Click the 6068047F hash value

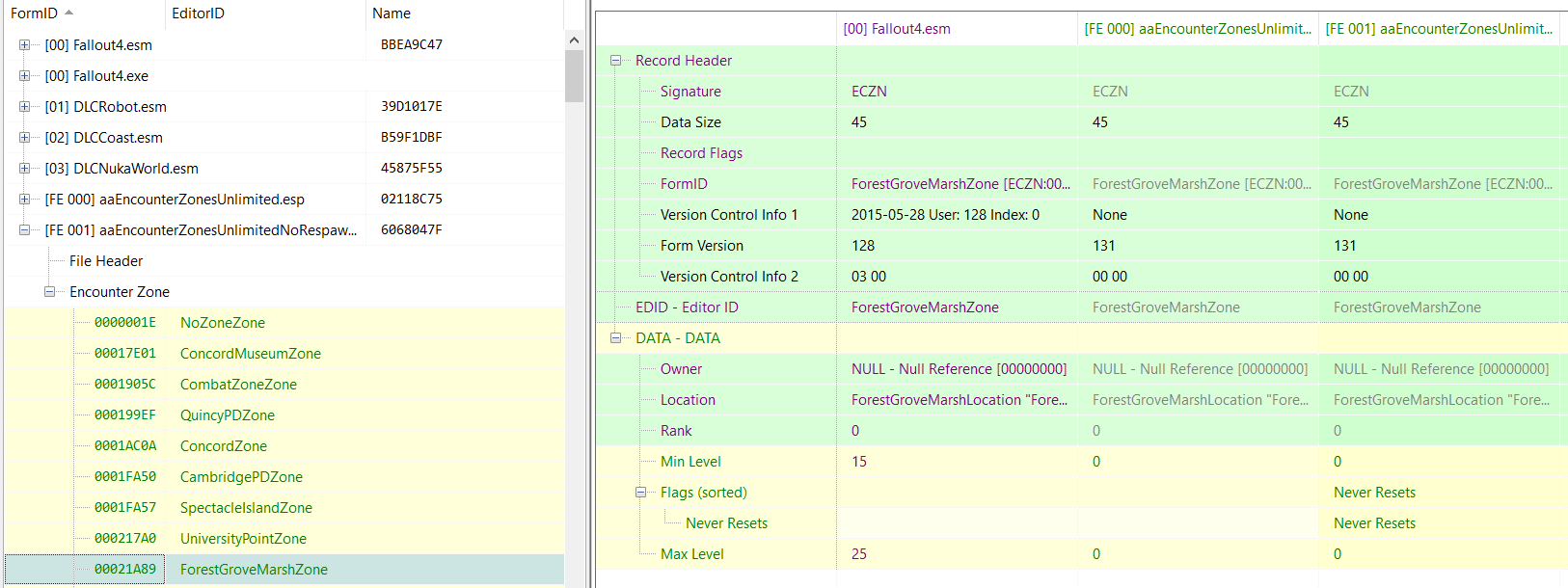[412, 230]
